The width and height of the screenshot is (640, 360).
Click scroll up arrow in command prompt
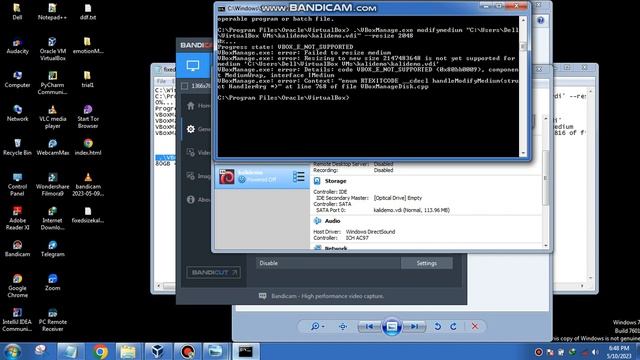[523, 20]
